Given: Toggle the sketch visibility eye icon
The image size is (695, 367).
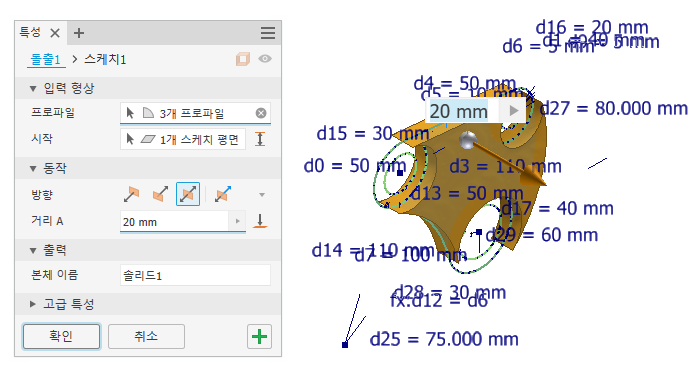Looking at the screenshot, I should click(265, 59).
